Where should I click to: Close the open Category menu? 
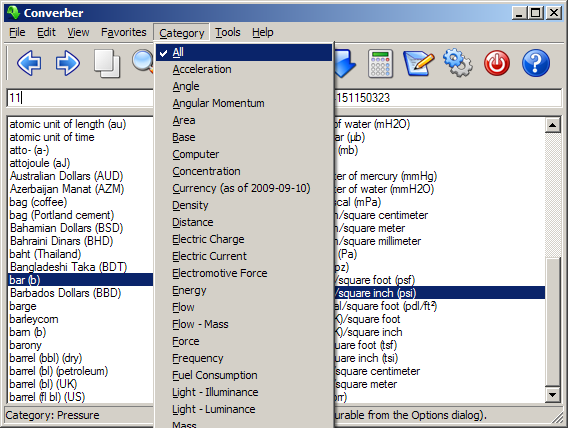point(181,33)
